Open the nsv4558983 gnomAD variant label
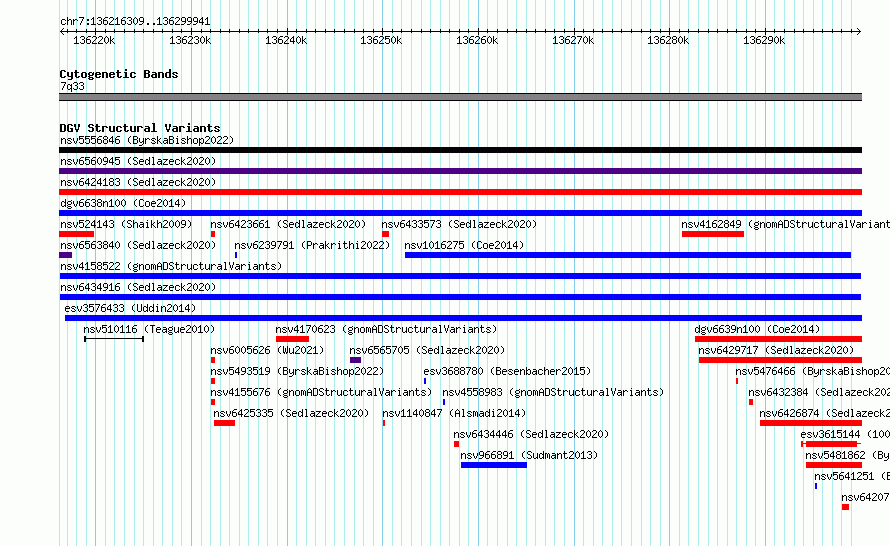Viewport: 890px width, 546px height. (553, 392)
